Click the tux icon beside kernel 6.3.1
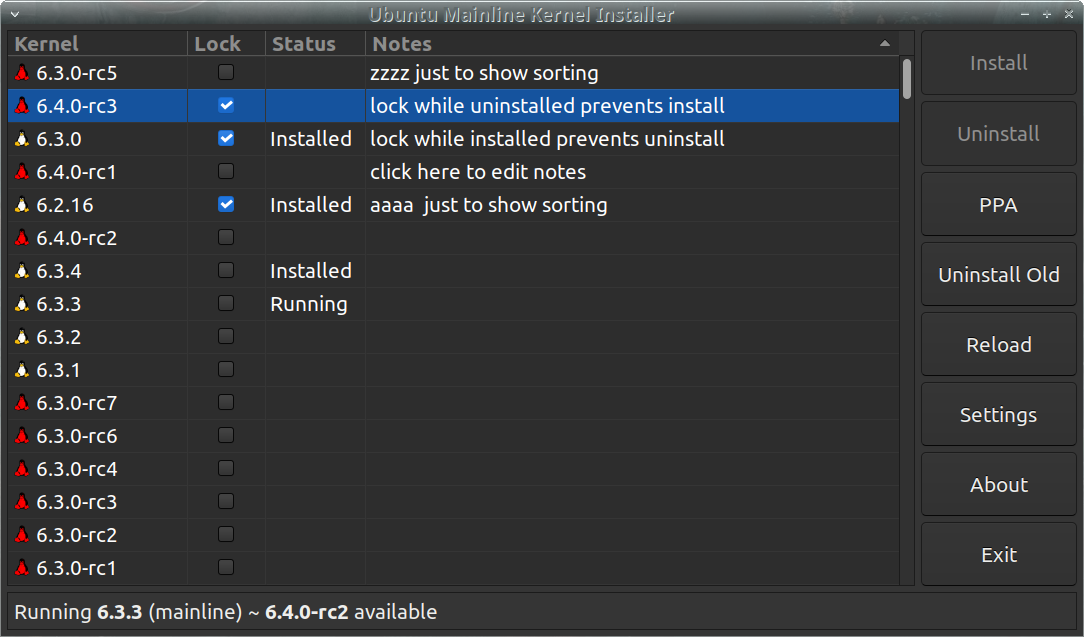Image resolution: width=1084 pixels, height=637 pixels. (22, 370)
